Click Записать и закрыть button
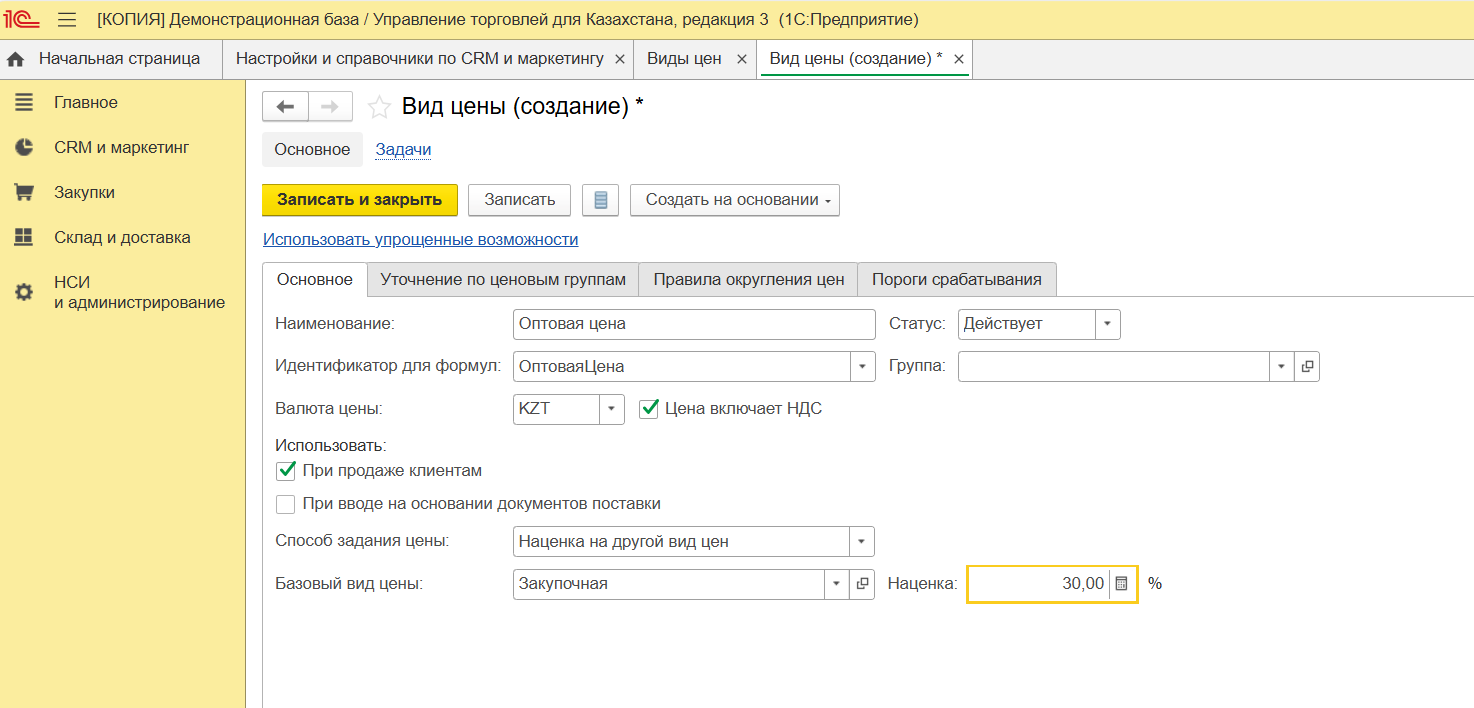This screenshot has width=1474, height=708. coord(359,200)
